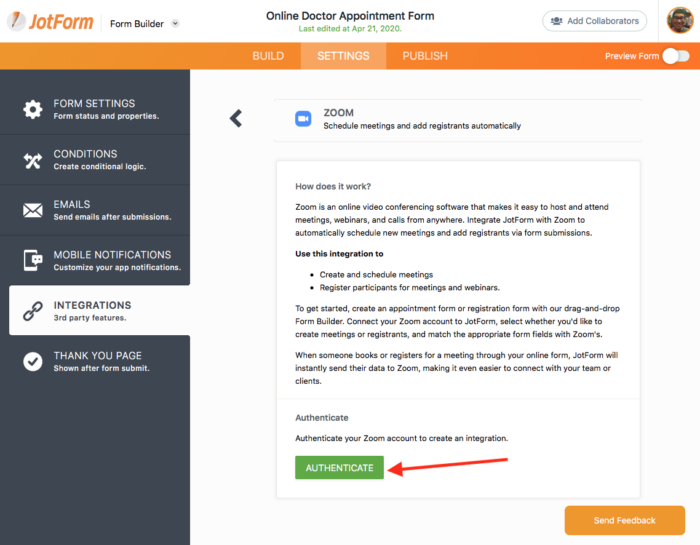This screenshot has height=545, width=700.
Task: Click the Thank You Page checkmark icon
Action: (x=33, y=361)
